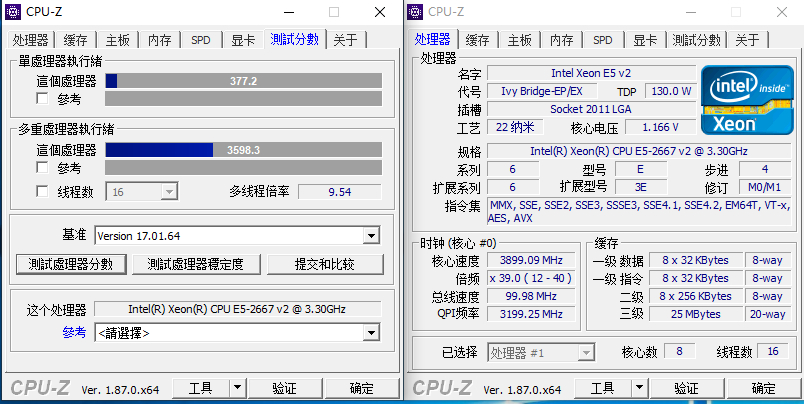
Task: Click 二级 cache value 8 x 256 KBytes
Action: (x=695, y=296)
